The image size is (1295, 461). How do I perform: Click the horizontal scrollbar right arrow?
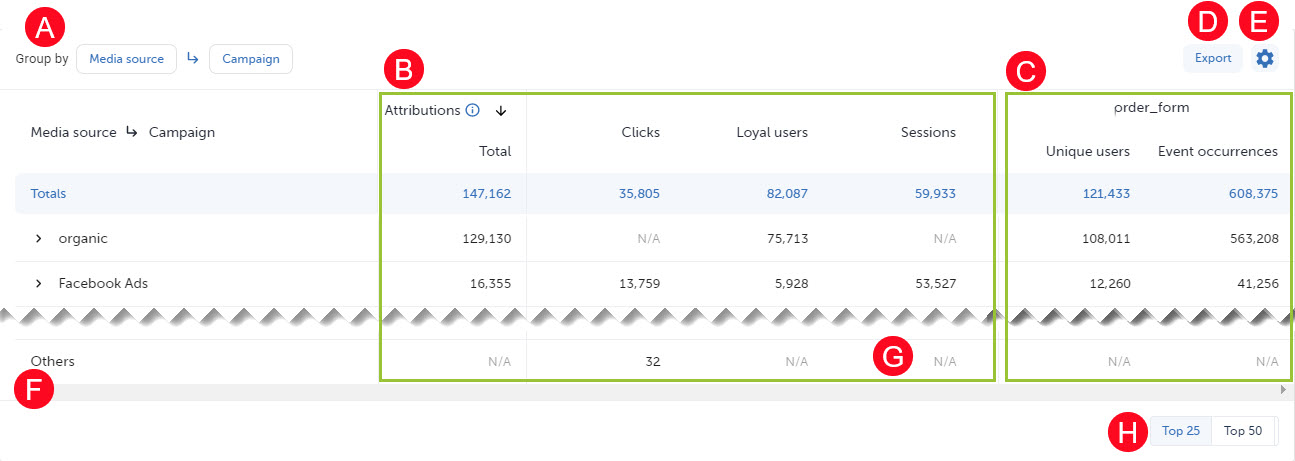tap(1283, 390)
